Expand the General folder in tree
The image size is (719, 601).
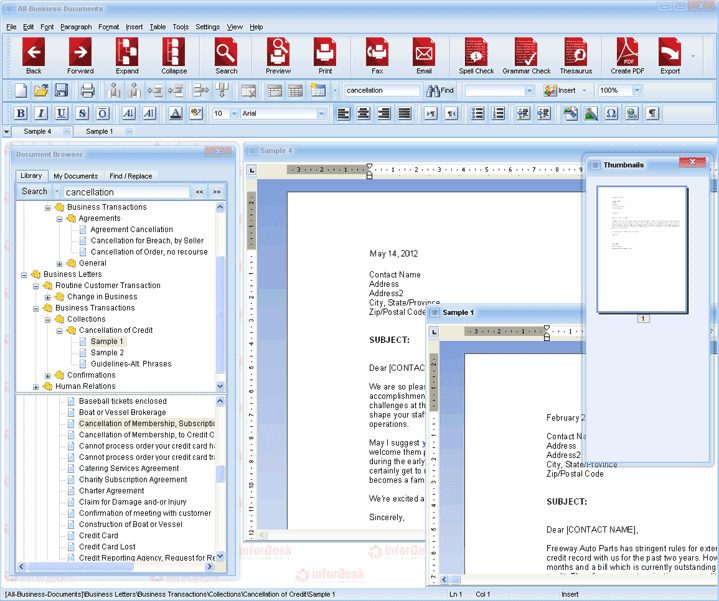(x=59, y=264)
